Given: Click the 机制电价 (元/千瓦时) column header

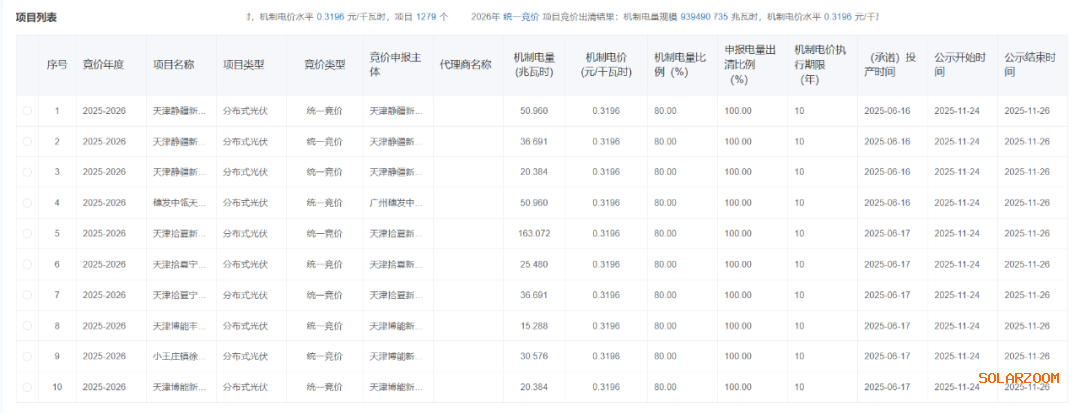Looking at the screenshot, I should [x=603, y=64].
